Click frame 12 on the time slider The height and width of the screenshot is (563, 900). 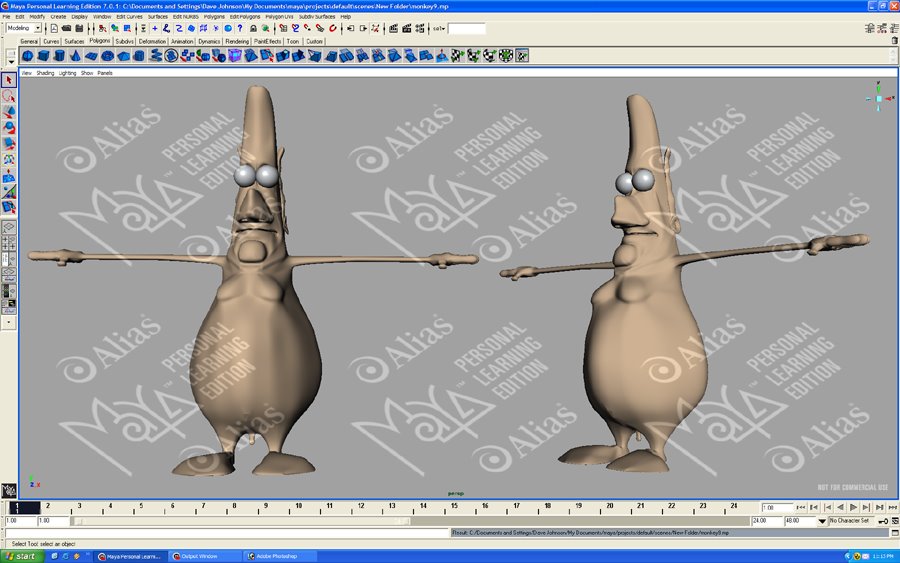point(361,507)
